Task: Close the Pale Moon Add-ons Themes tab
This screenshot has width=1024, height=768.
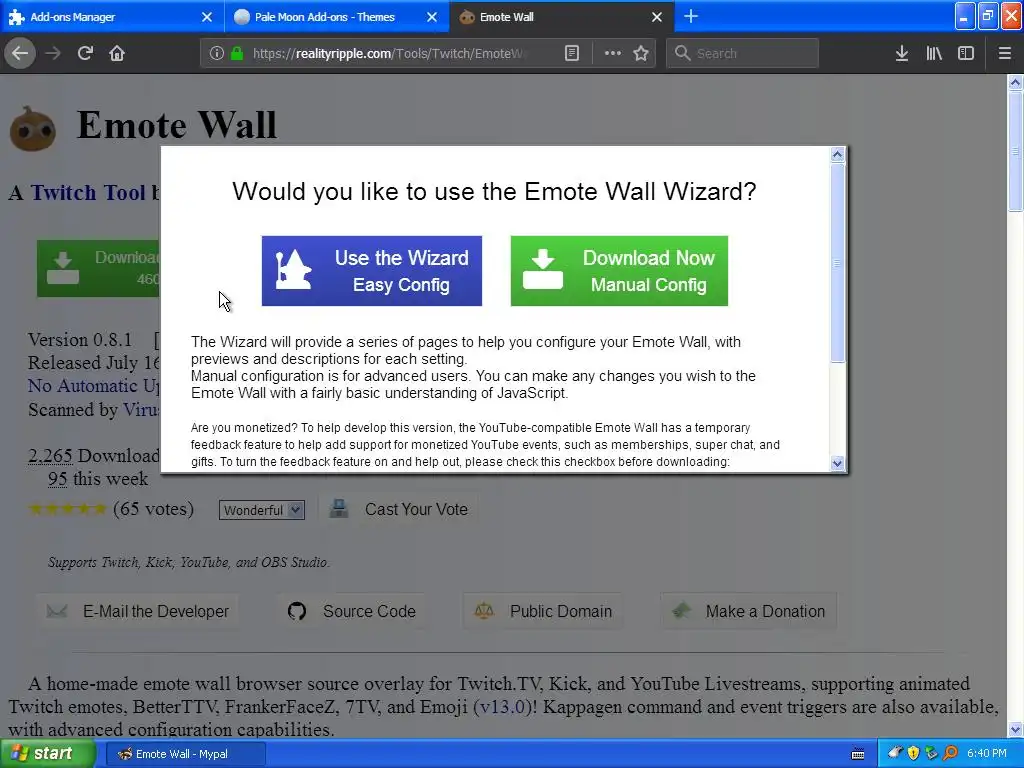Action: 432,17
